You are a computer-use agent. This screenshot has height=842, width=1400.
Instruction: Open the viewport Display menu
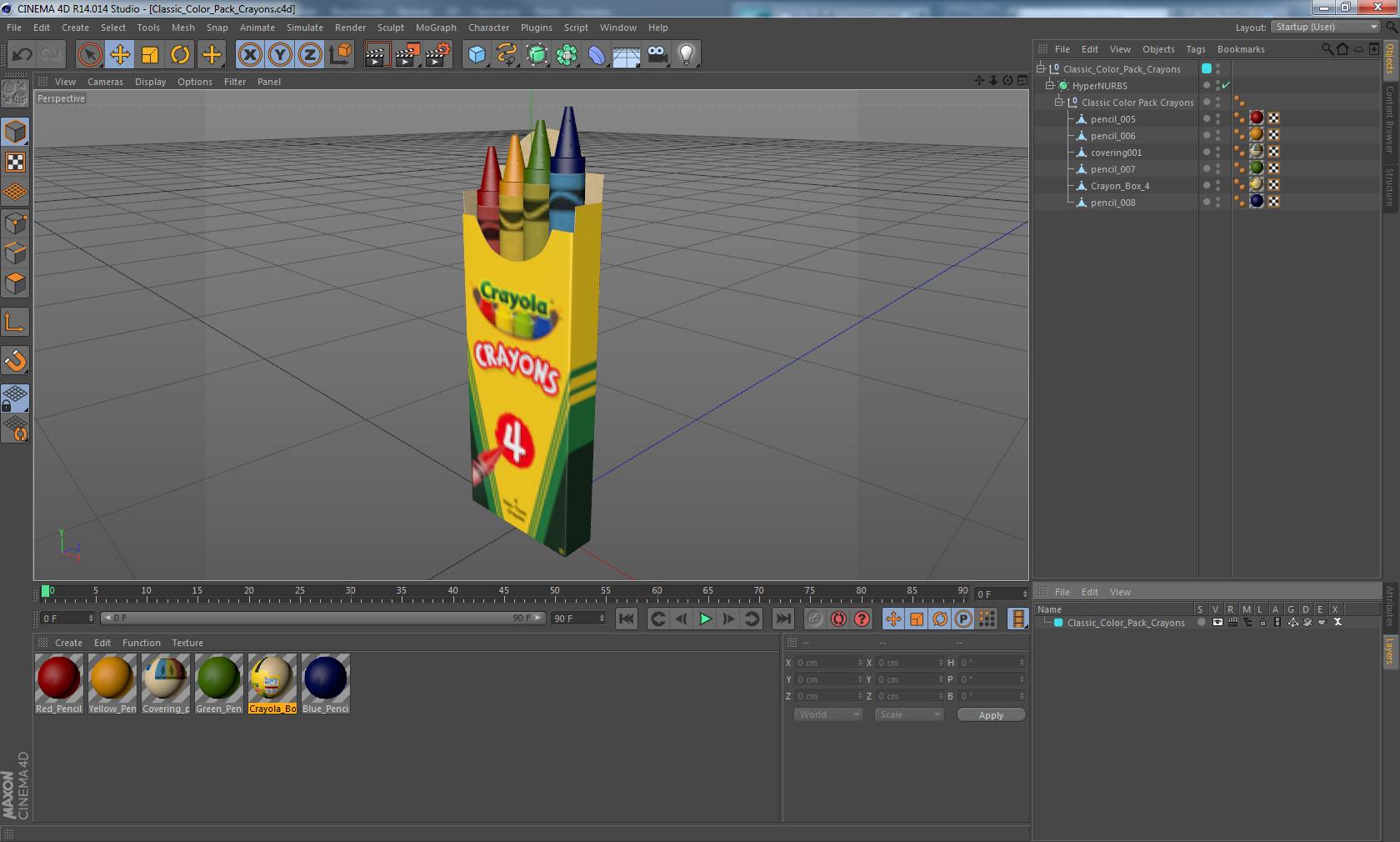150,82
